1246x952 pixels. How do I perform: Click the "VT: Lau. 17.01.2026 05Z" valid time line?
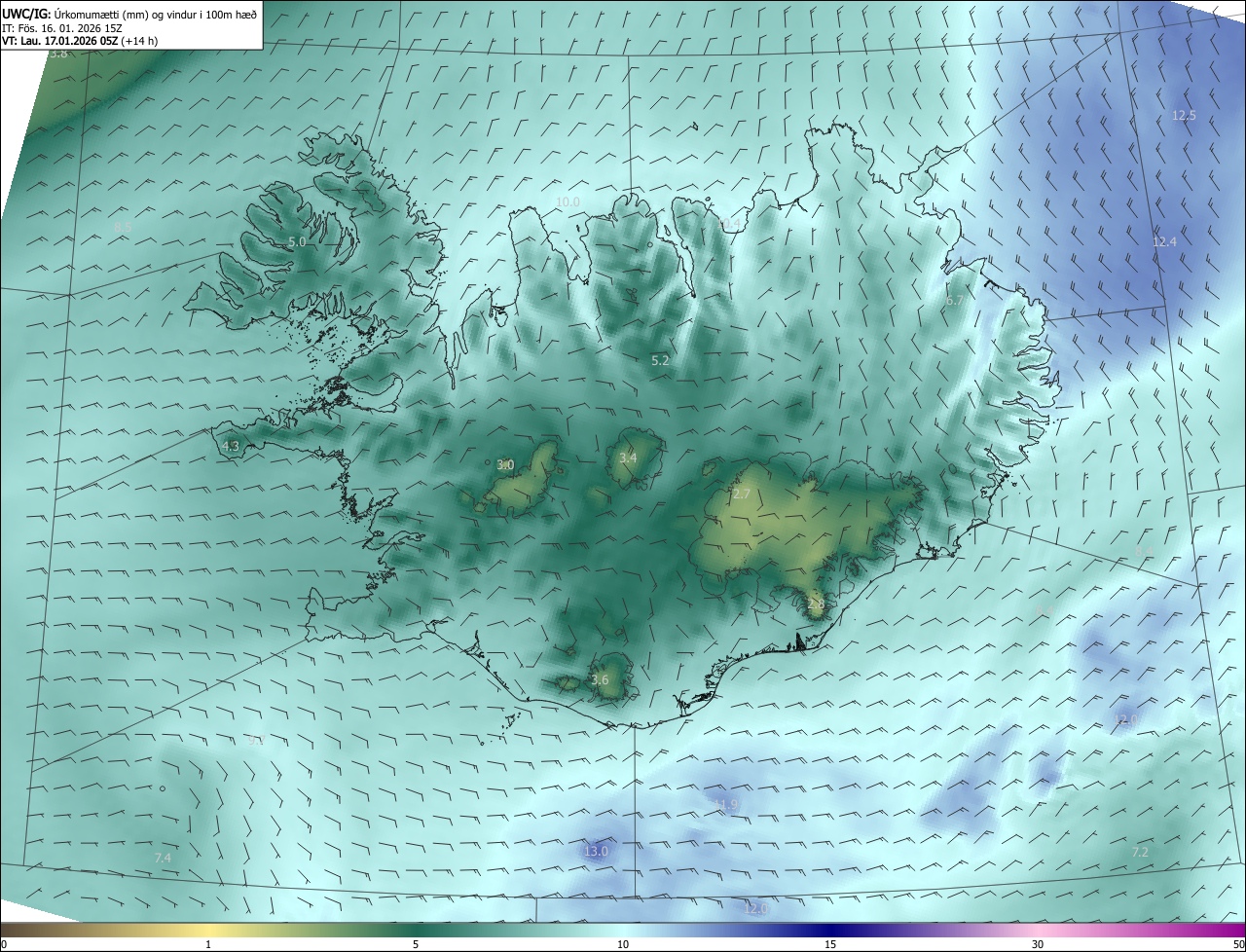click(60, 41)
